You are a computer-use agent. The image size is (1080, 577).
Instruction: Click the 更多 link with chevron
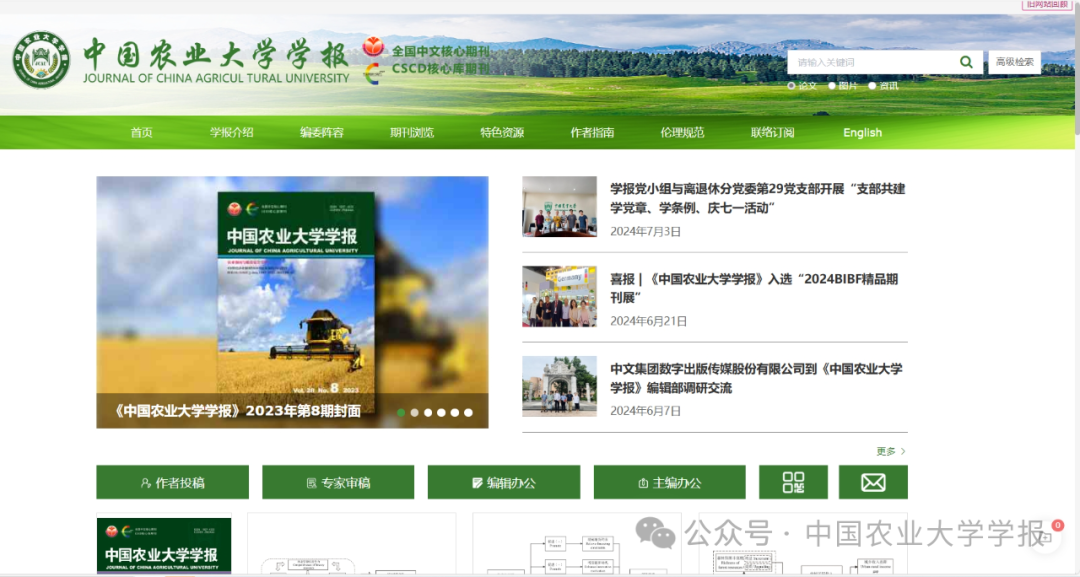891,451
